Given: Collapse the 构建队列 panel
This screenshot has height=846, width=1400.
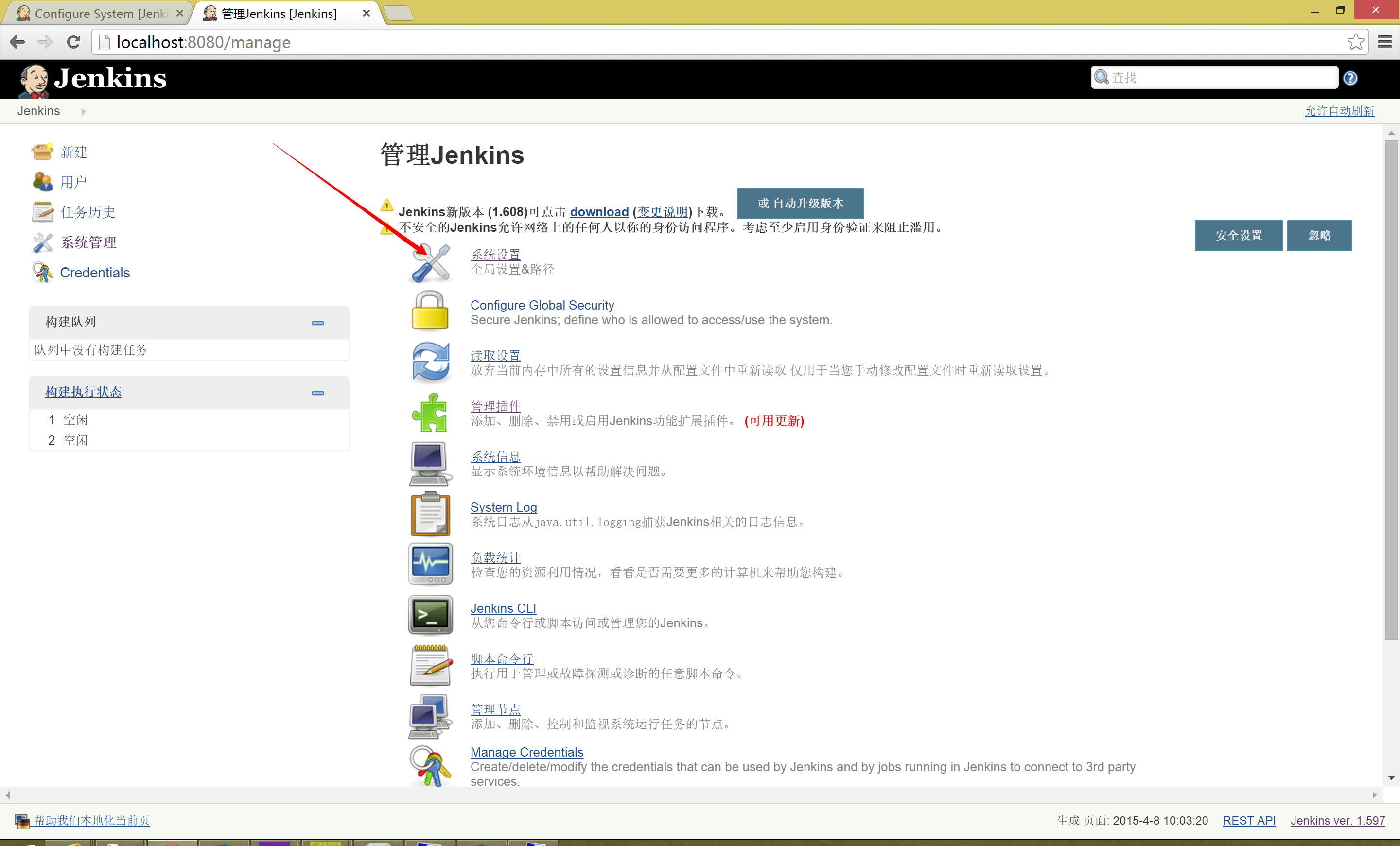Looking at the screenshot, I should [317, 323].
